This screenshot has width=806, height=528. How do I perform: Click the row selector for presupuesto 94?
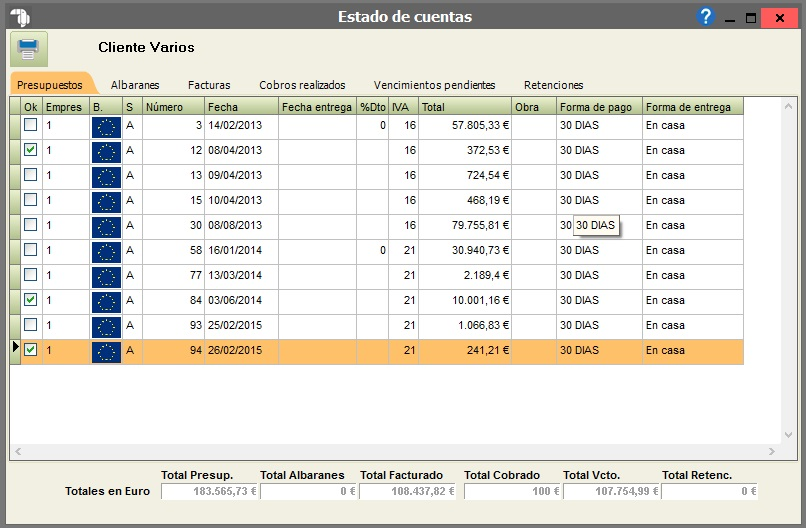pos(15,352)
